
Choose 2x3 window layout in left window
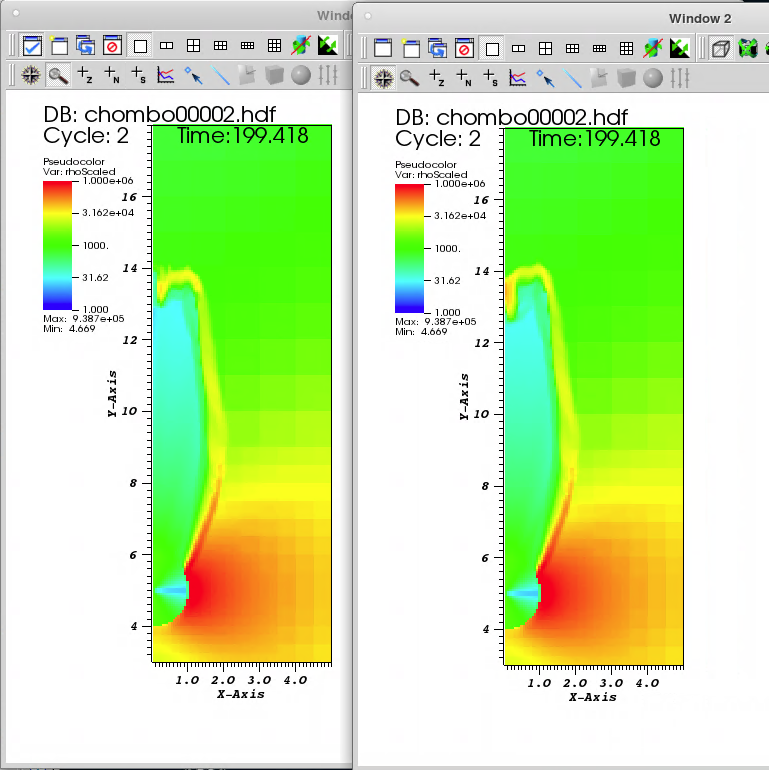[220, 46]
